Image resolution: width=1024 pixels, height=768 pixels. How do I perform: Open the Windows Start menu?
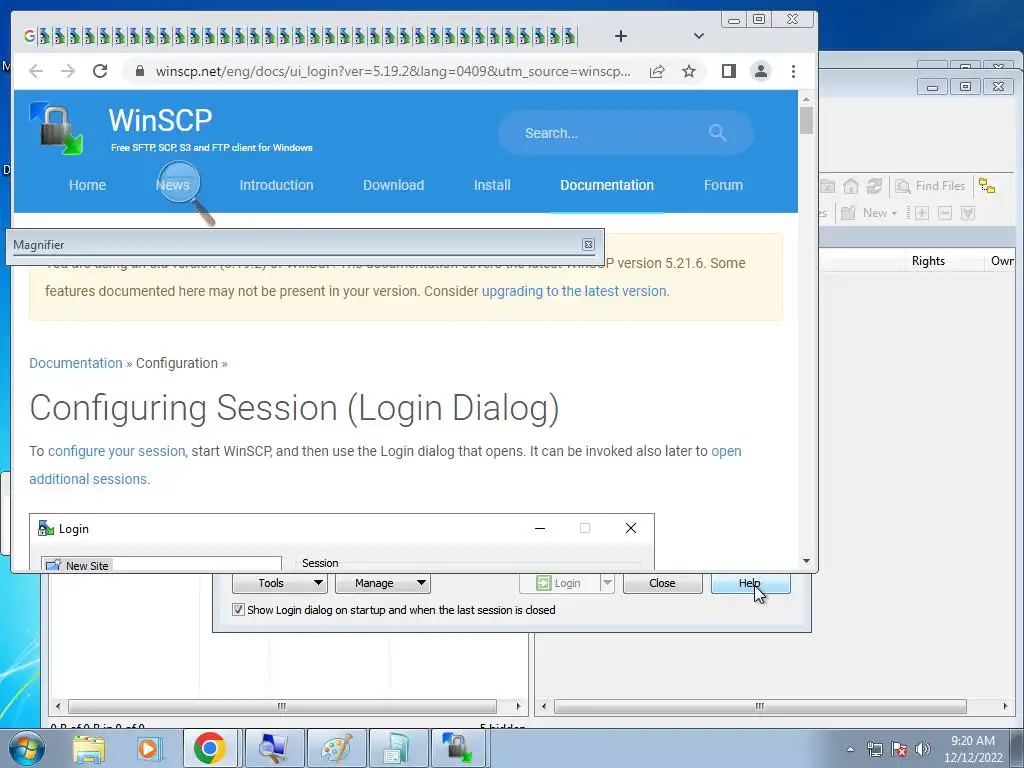[x=27, y=748]
